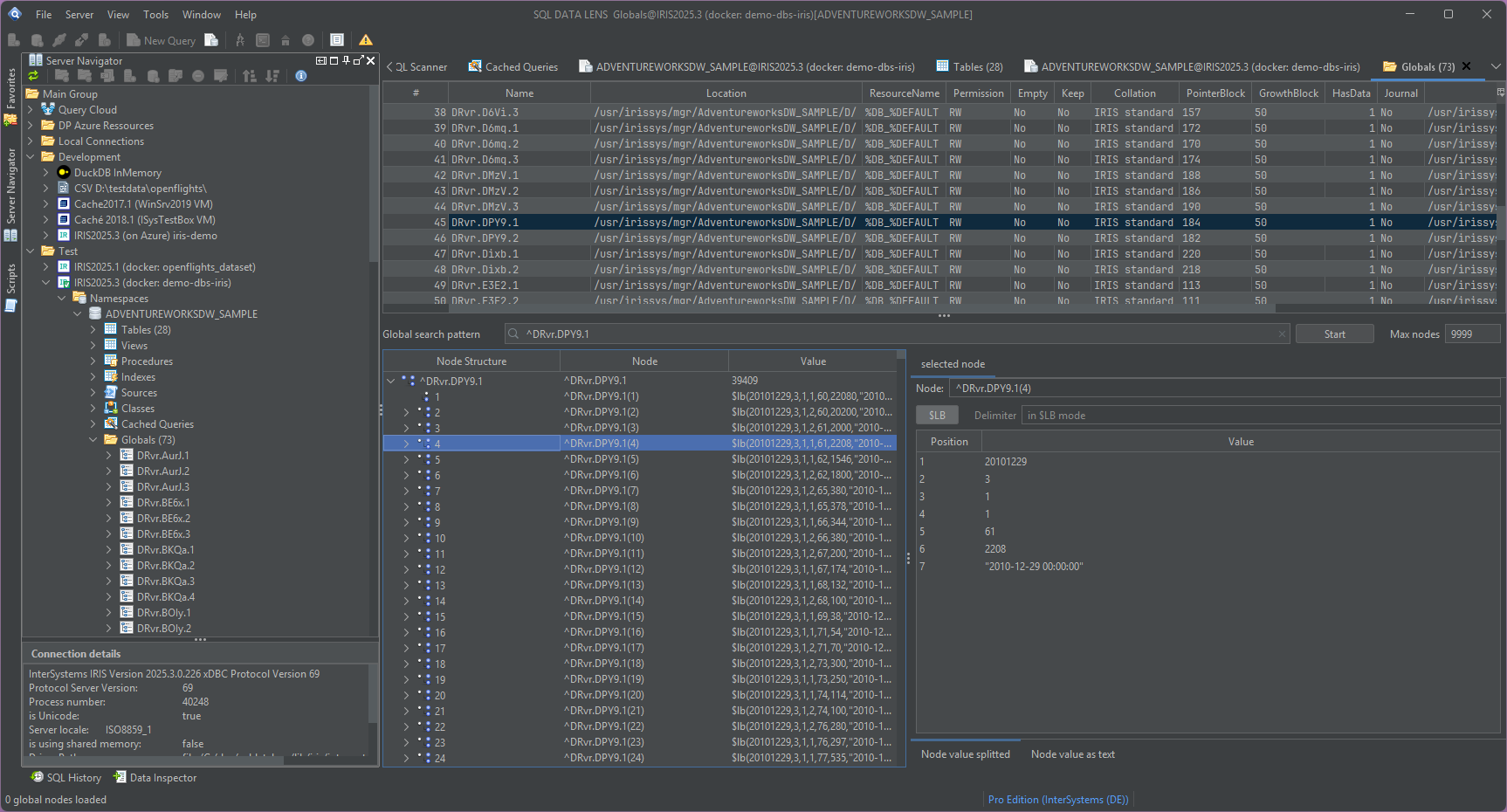Close the Globals (73) tab
Screen dimensions: 1507x812
[x=1467, y=66]
